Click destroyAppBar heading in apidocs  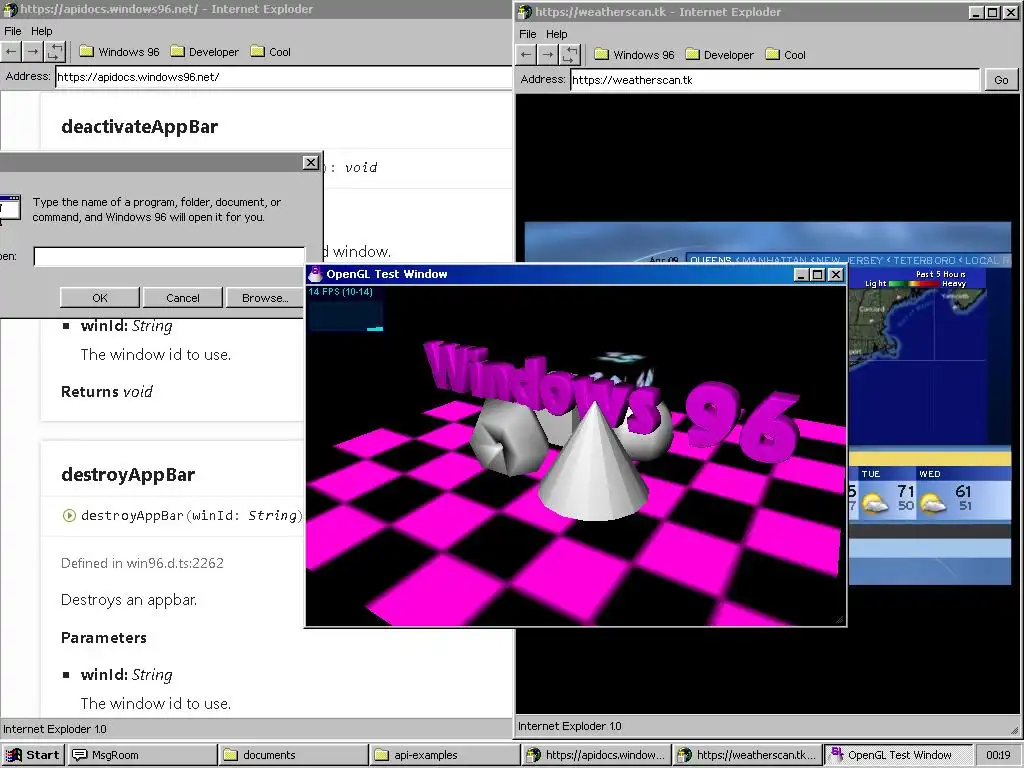[x=128, y=475]
